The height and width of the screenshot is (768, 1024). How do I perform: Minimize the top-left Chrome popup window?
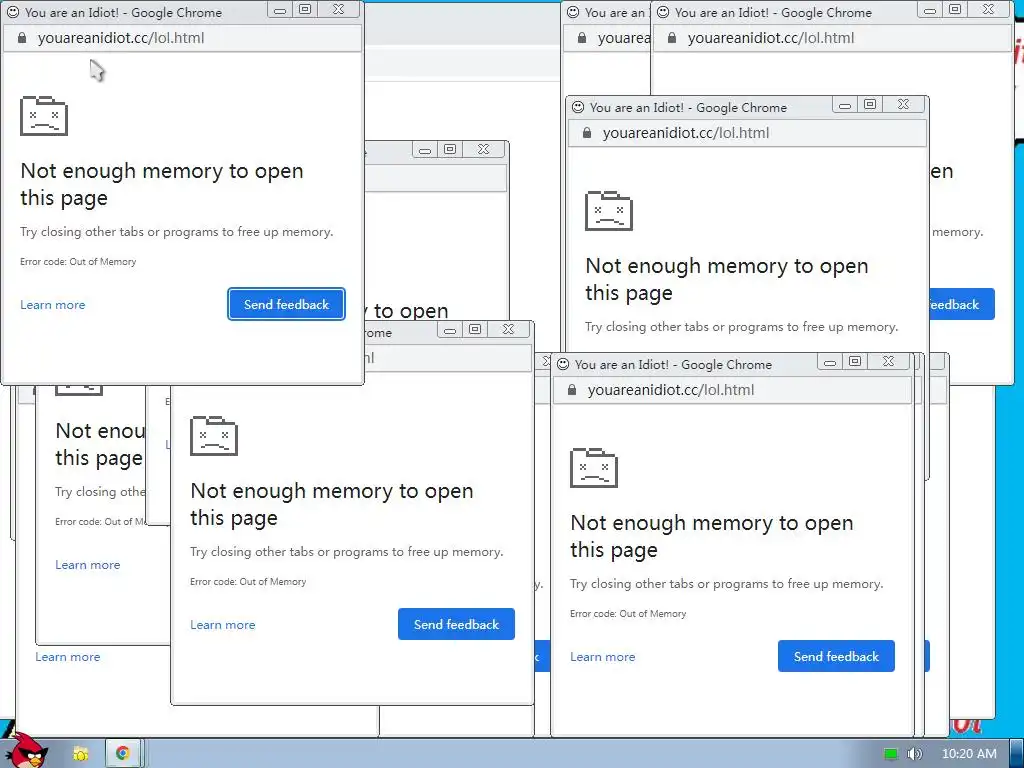[x=280, y=10]
